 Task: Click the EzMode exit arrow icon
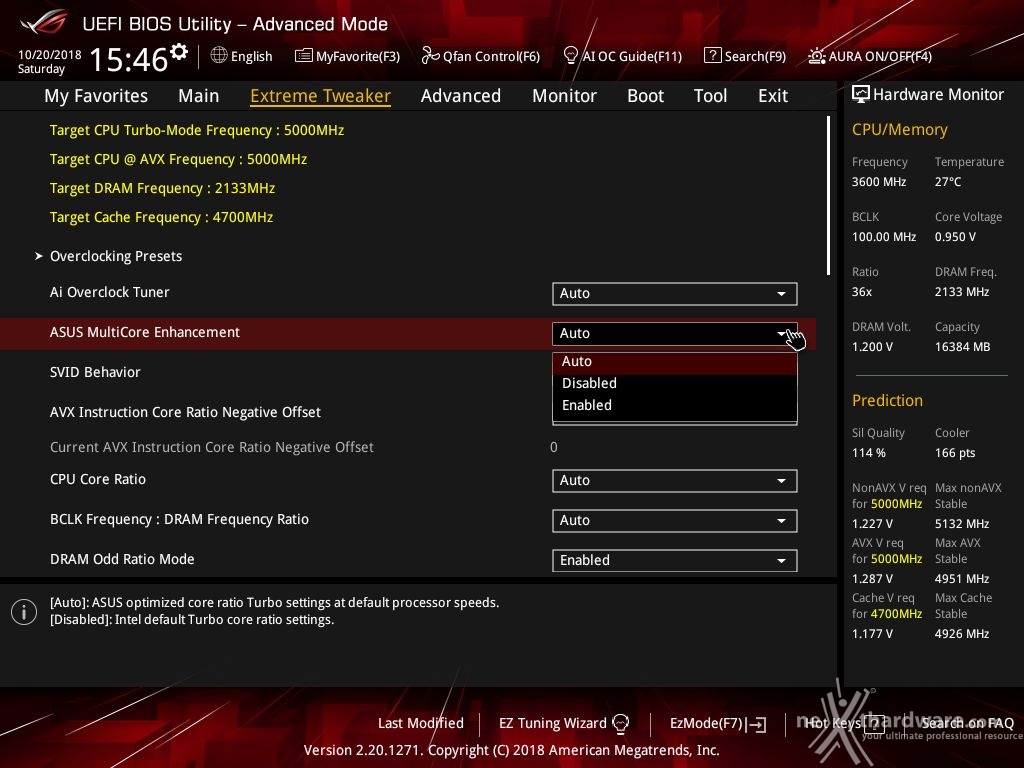tap(758, 724)
